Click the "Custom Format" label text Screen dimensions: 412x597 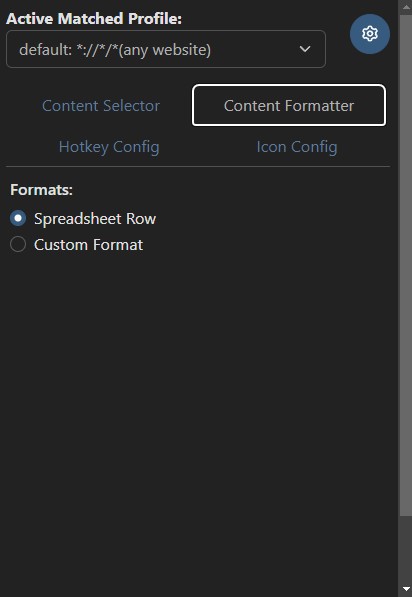pos(88,244)
